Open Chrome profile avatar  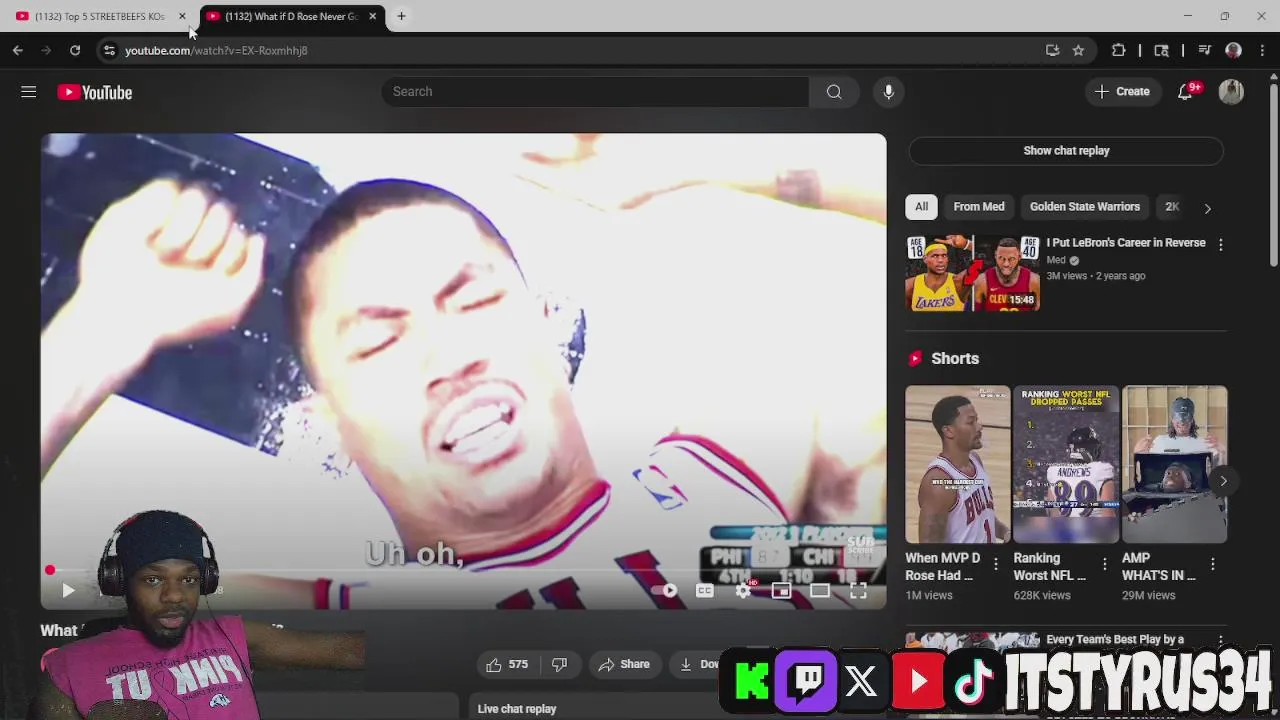point(1233,50)
